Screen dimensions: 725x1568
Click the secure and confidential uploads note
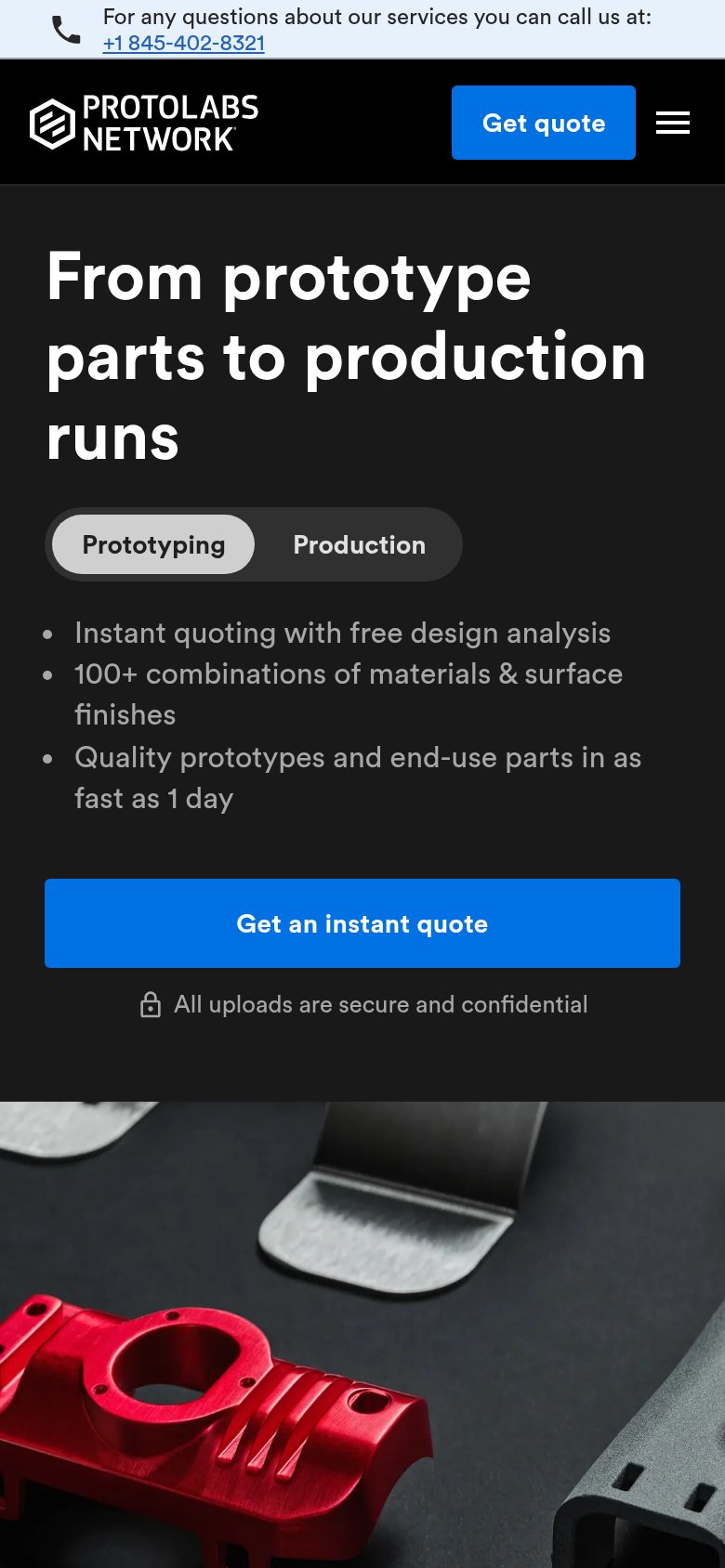(x=381, y=1004)
